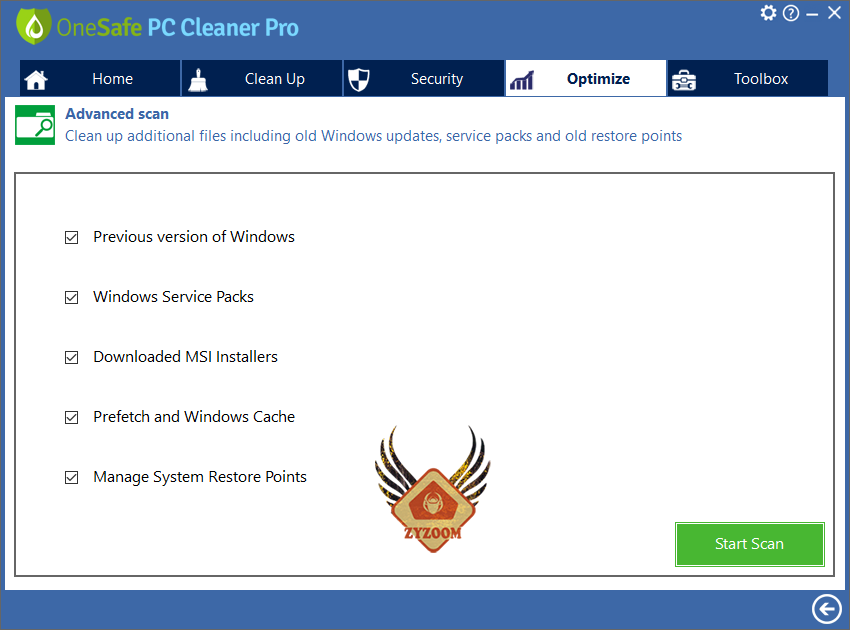Image resolution: width=850 pixels, height=630 pixels.
Task: Click the Home house icon
Action: tap(36, 80)
